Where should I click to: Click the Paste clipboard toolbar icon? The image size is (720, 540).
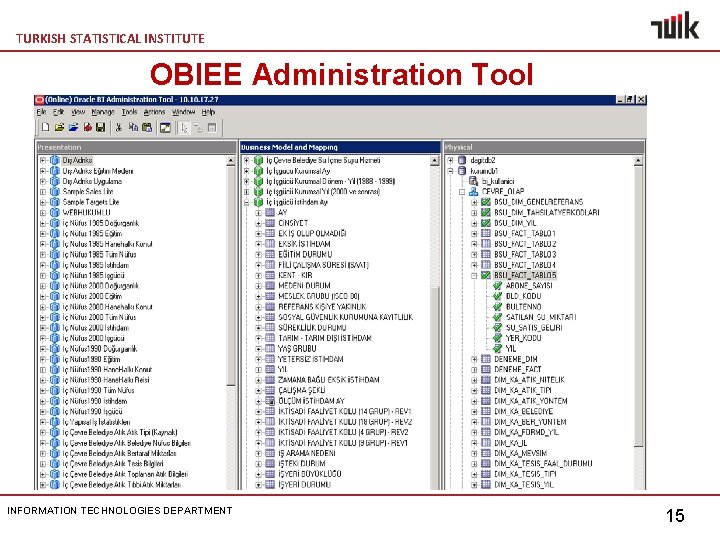pos(147,128)
